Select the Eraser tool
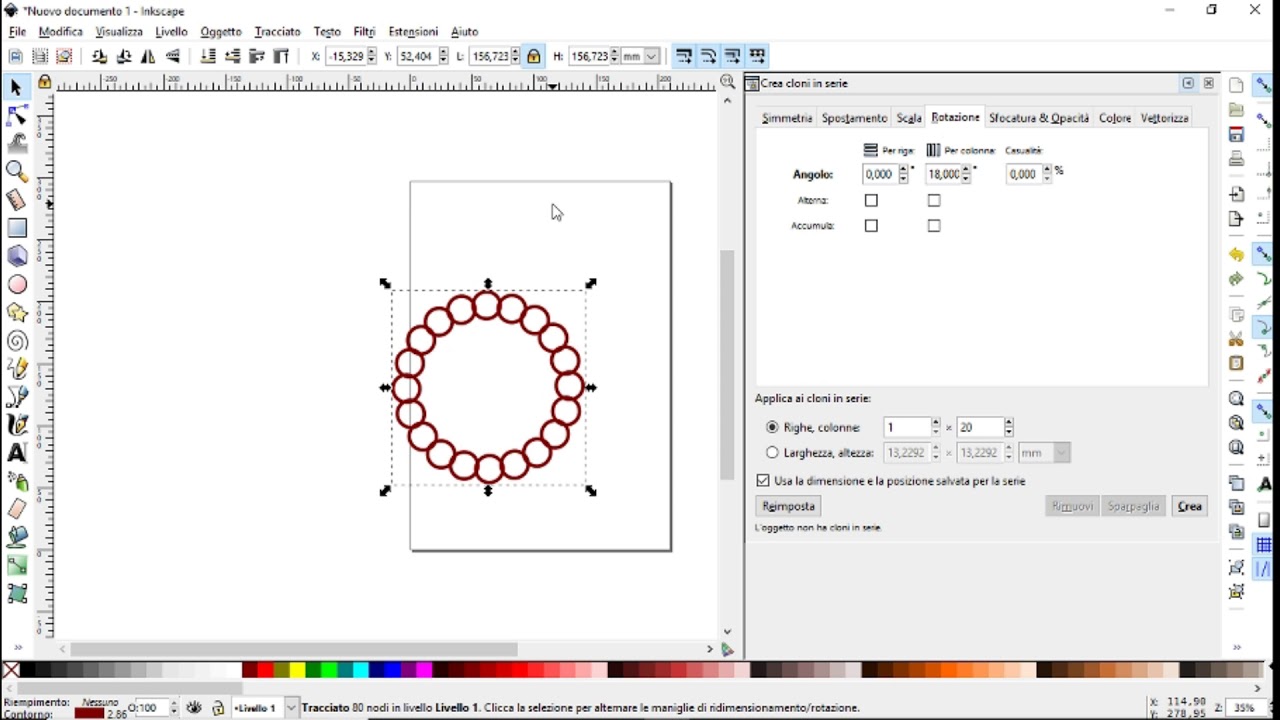Viewport: 1280px width, 720px height. (16, 509)
